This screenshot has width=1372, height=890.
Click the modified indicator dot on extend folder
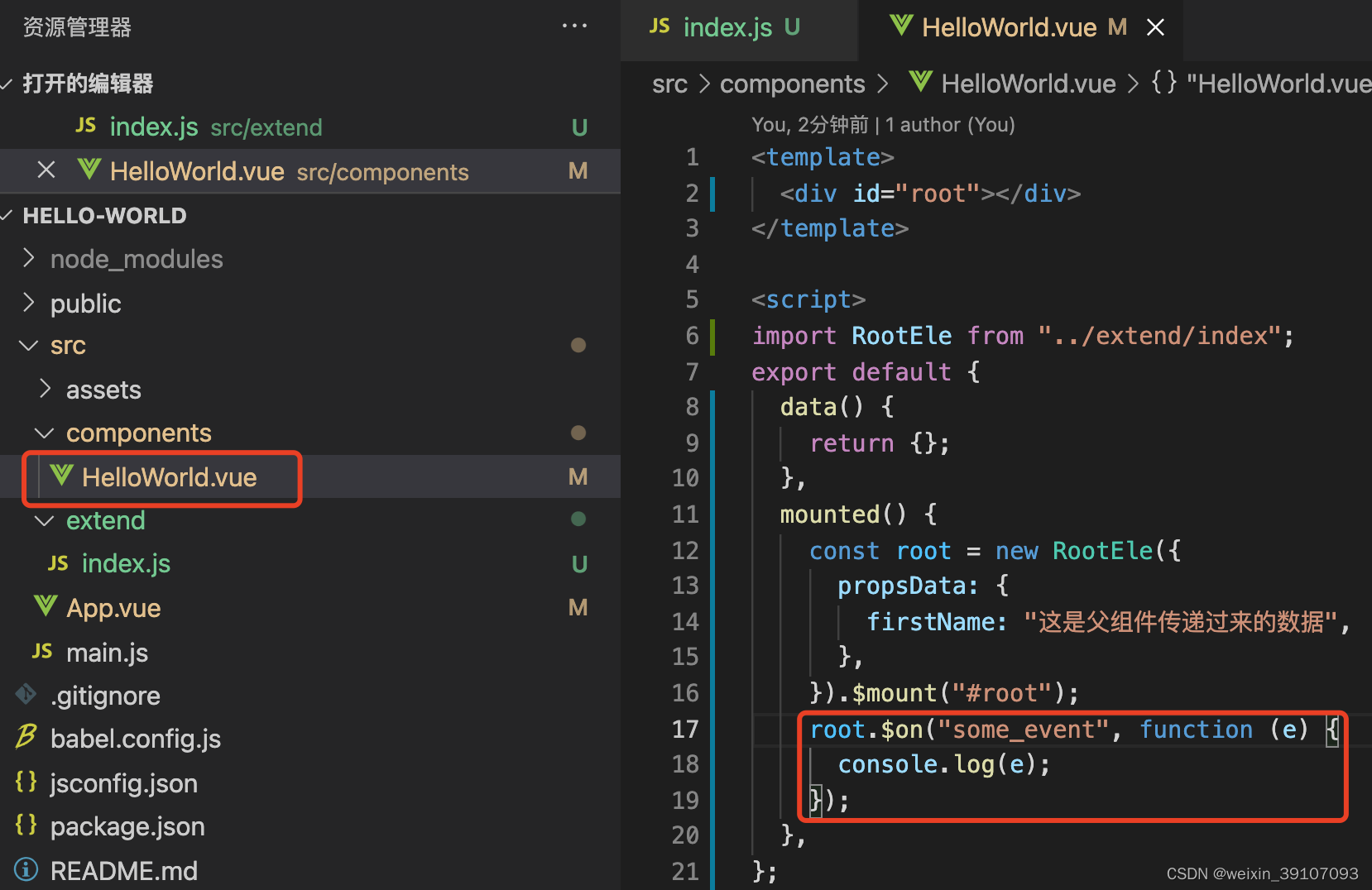point(578,519)
